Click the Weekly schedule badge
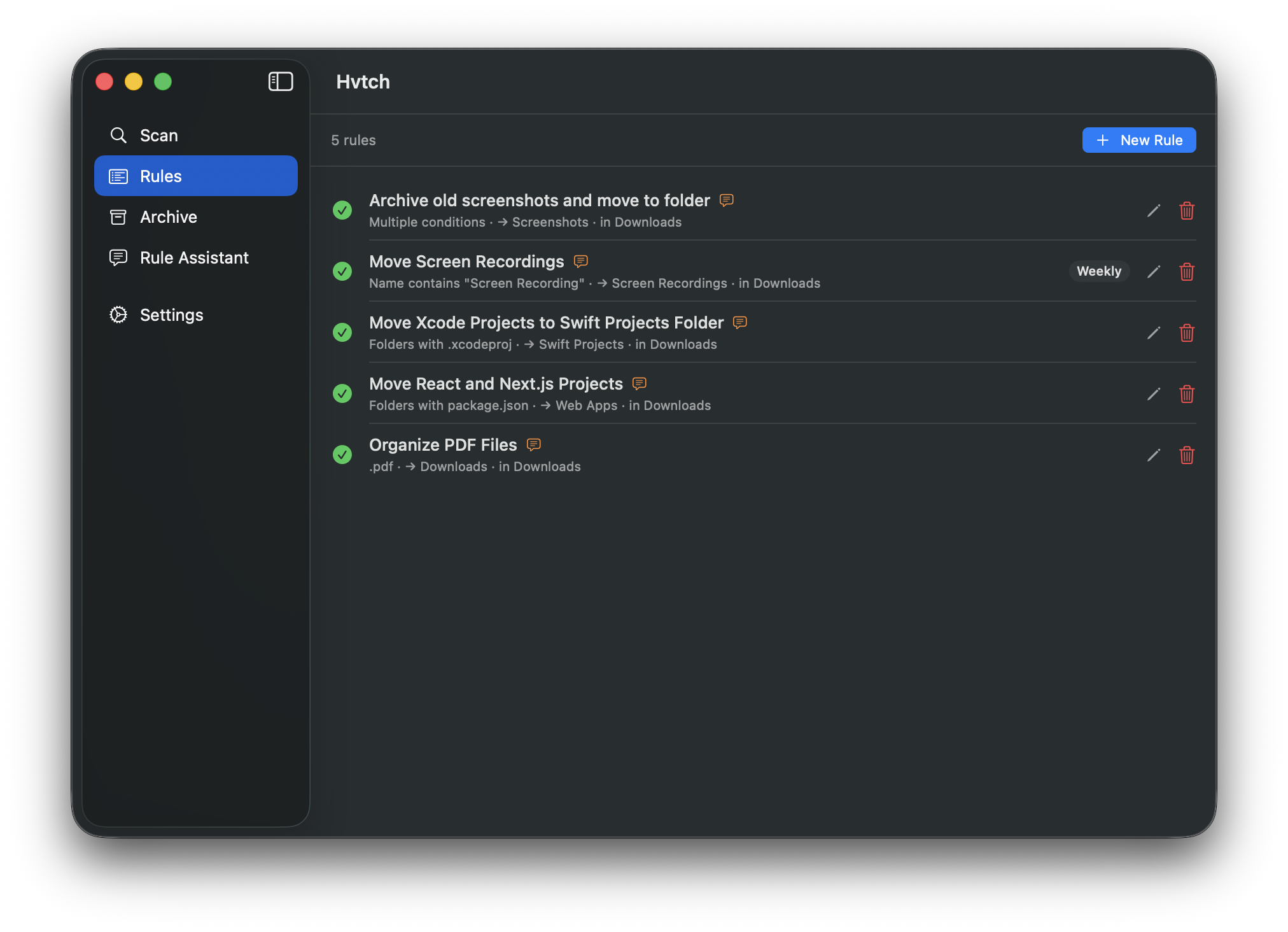Viewport: 1288px width, 932px height. tap(1099, 271)
